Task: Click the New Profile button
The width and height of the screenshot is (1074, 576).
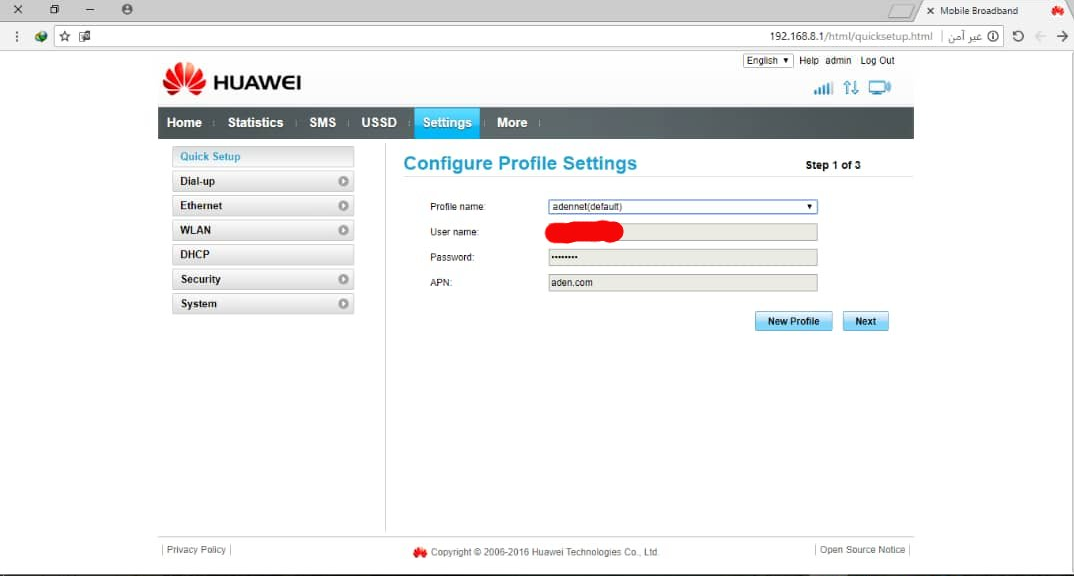Action: [793, 321]
